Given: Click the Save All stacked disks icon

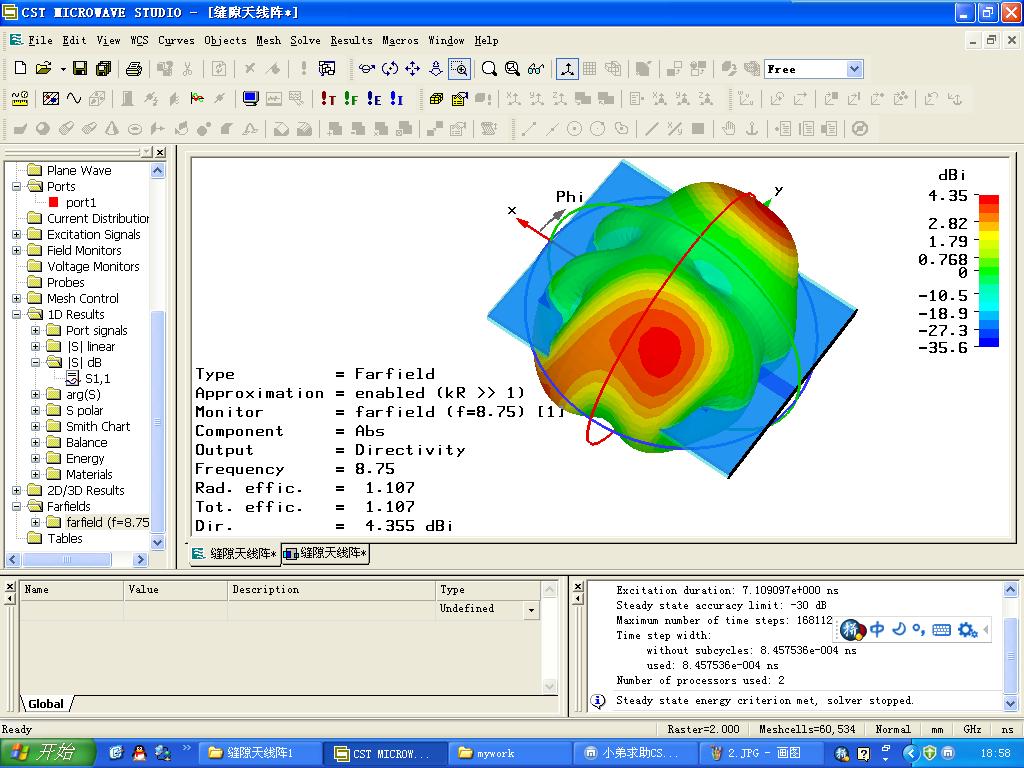Looking at the screenshot, I should (103, 68).
